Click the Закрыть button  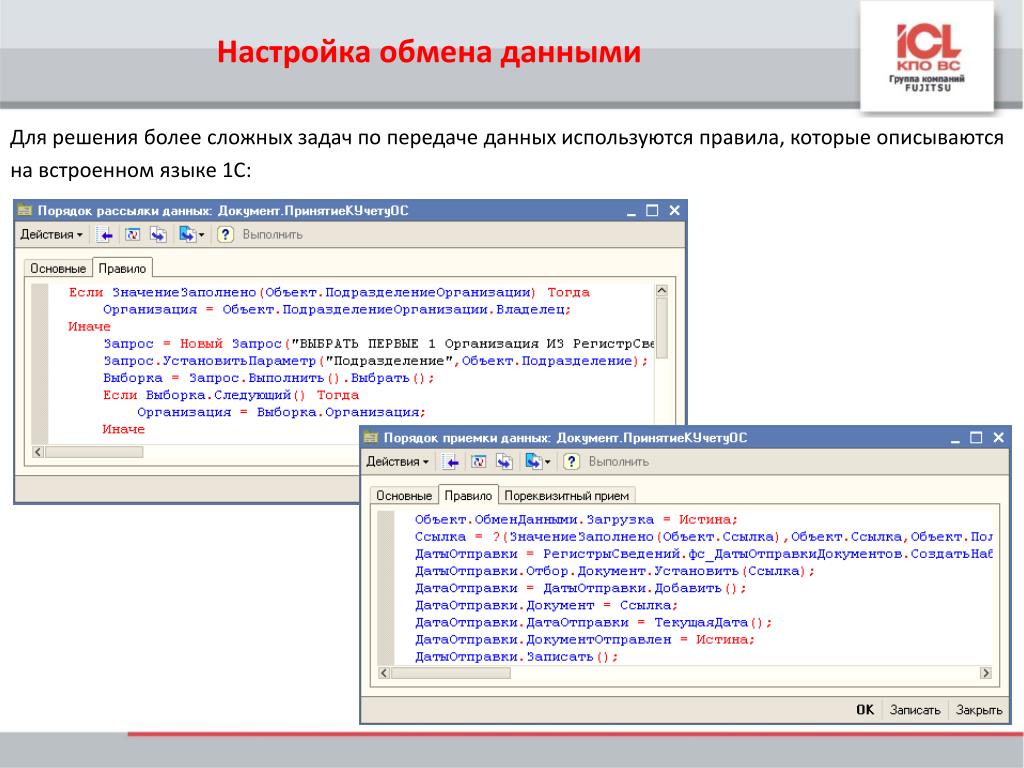tap(978, 710)
